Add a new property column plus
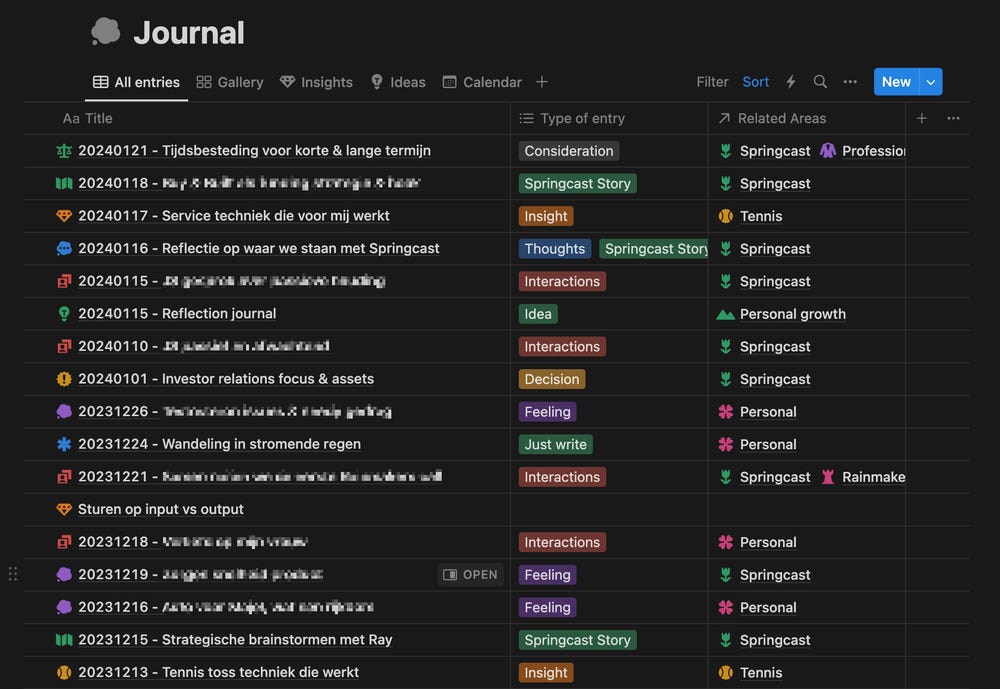This screenshot has width=1000, height=689. click(922, 118)
